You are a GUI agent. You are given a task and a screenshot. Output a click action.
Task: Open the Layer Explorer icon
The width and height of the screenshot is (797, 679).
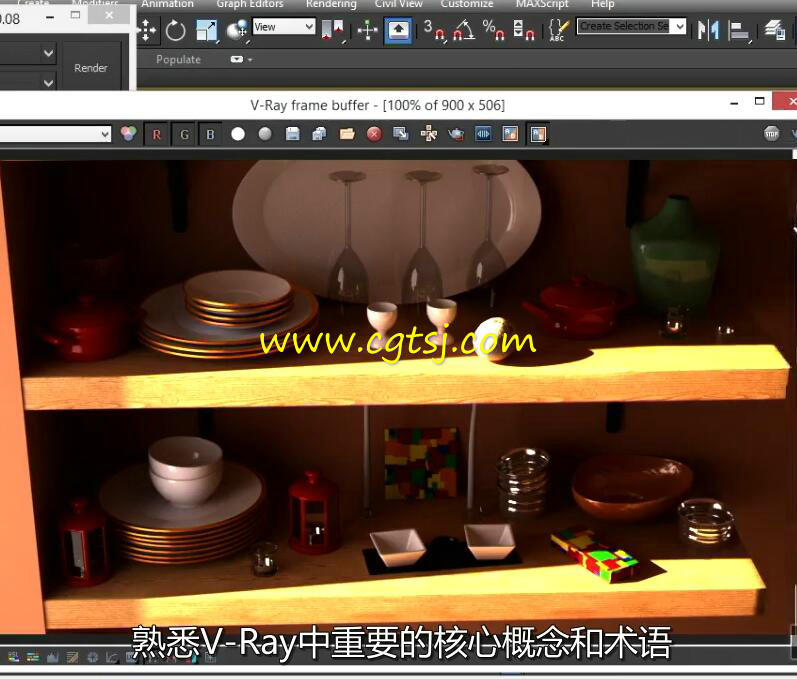tap(775, 30)
